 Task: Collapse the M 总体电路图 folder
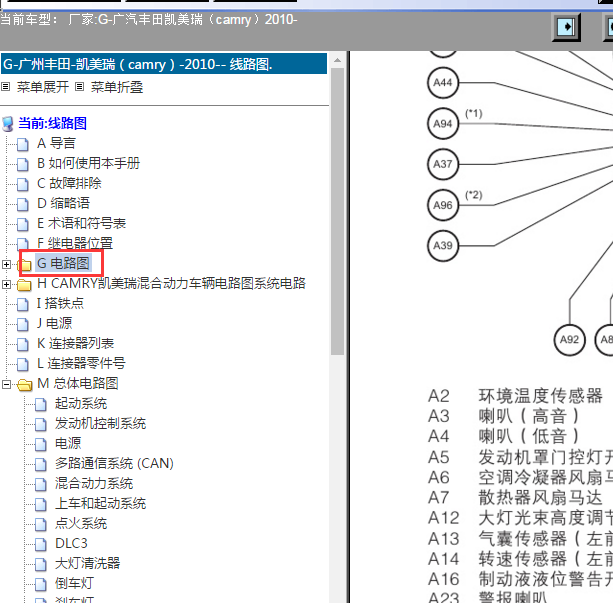[6, 384]
